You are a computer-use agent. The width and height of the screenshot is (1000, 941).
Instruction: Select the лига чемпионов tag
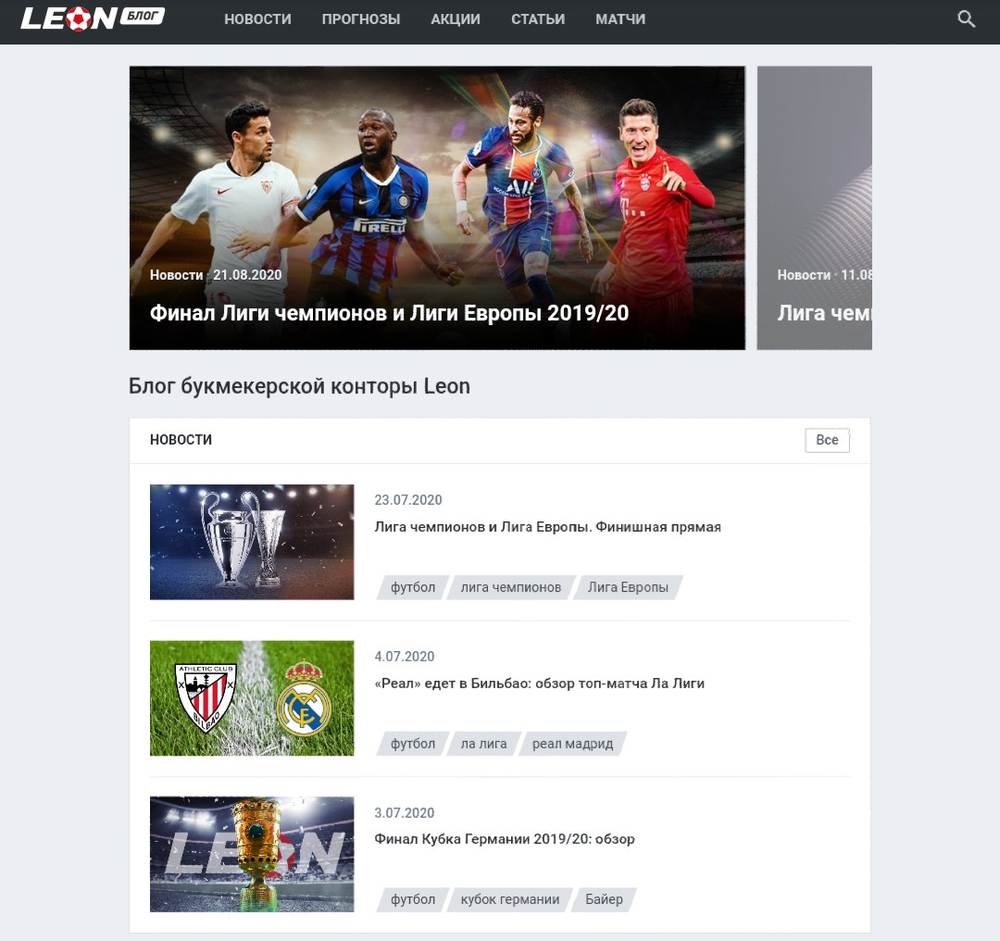[511, 587]
